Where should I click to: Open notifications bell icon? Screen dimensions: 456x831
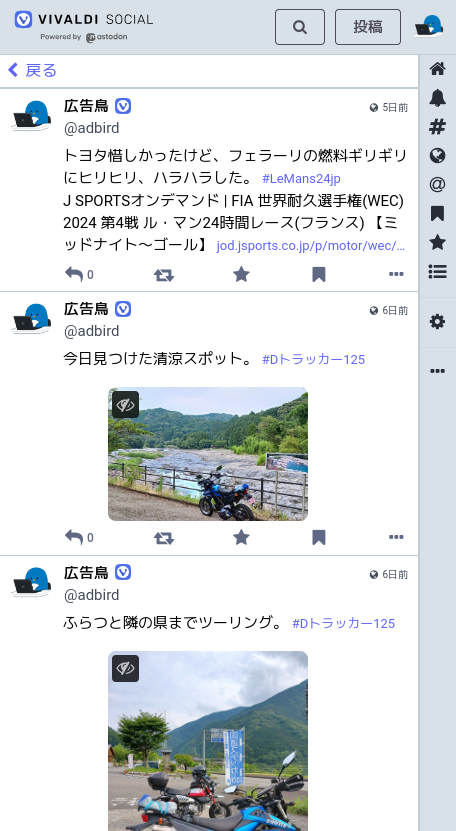pyautogui.click(x=437, y=98)
